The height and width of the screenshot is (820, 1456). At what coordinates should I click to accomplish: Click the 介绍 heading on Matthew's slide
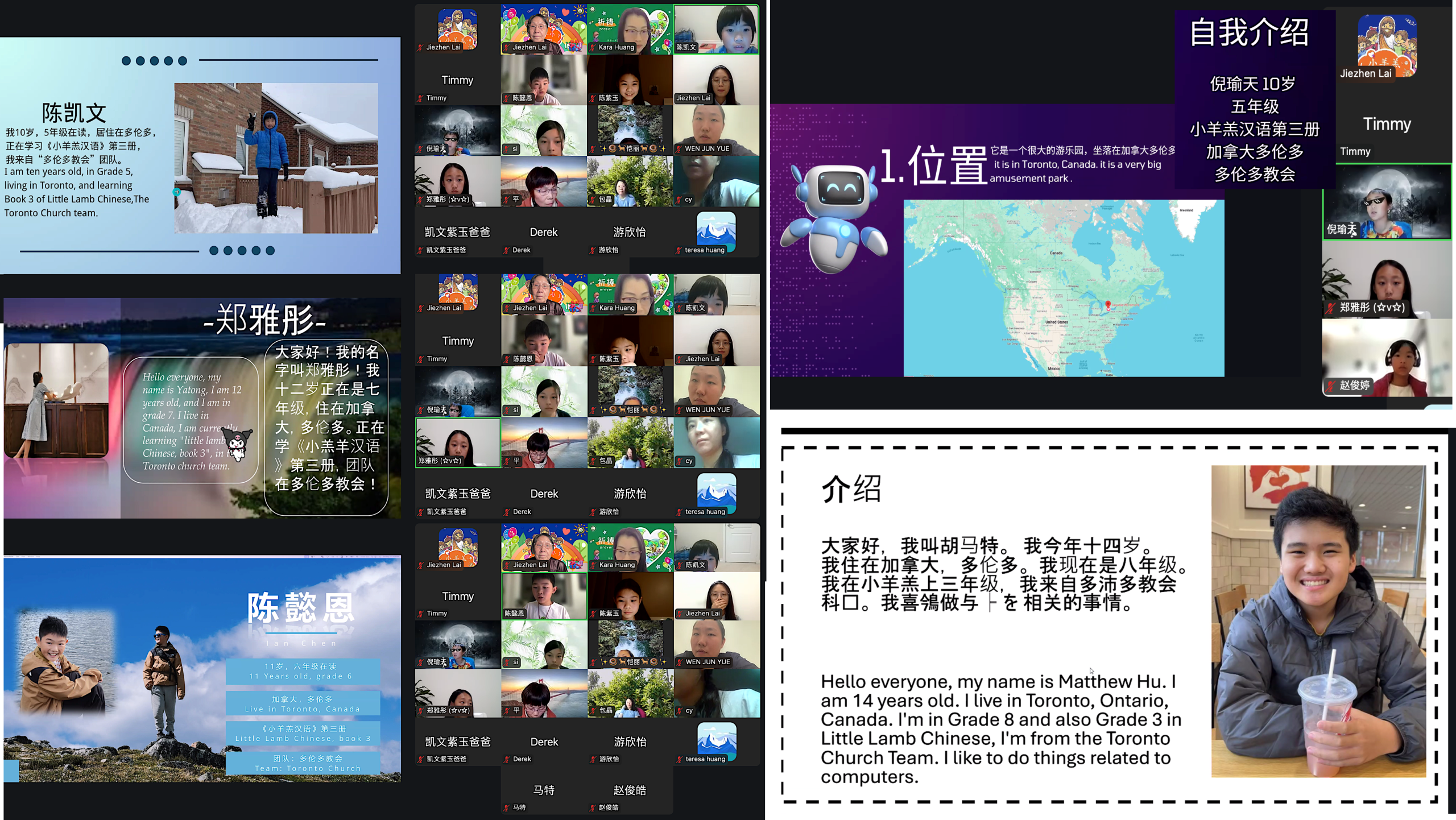click(x=851, y=489)
